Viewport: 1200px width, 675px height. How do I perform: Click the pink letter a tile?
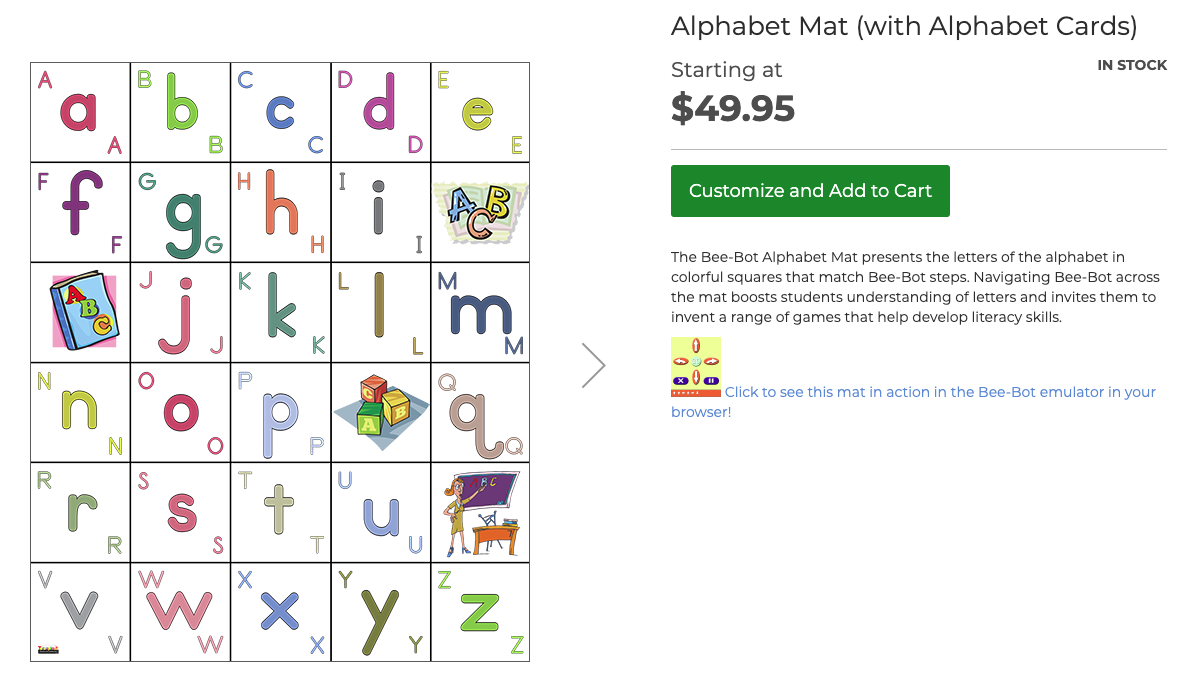81,112
